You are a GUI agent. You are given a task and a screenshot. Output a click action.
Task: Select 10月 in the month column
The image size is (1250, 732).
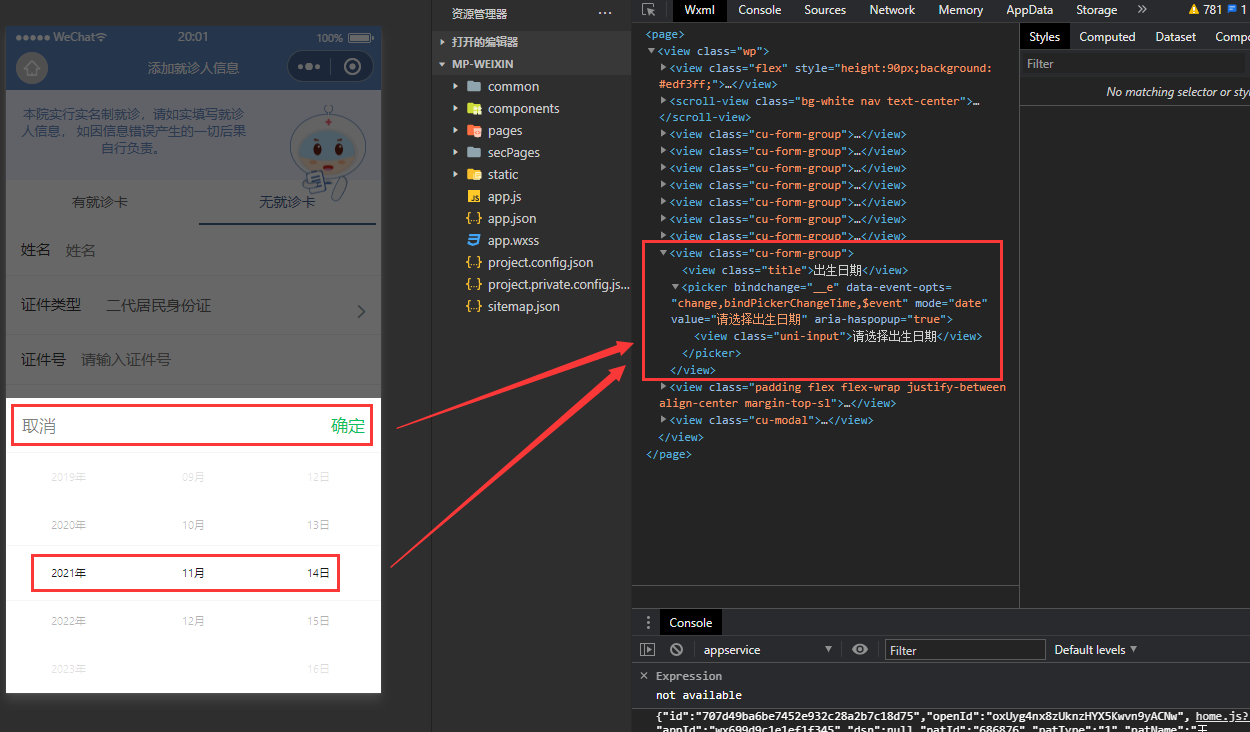click(193, 525)
